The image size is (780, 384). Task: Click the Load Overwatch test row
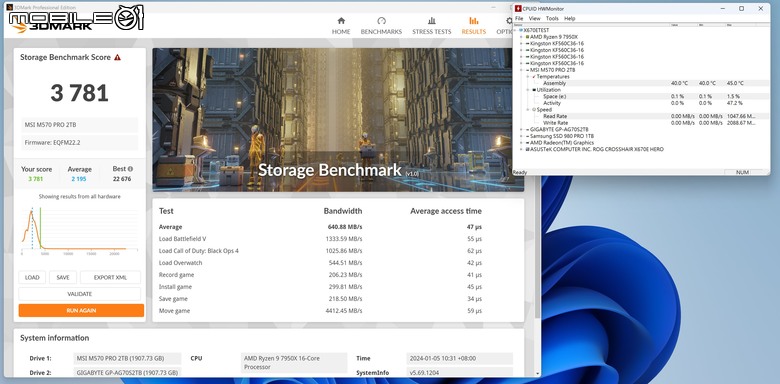(320, 263)
